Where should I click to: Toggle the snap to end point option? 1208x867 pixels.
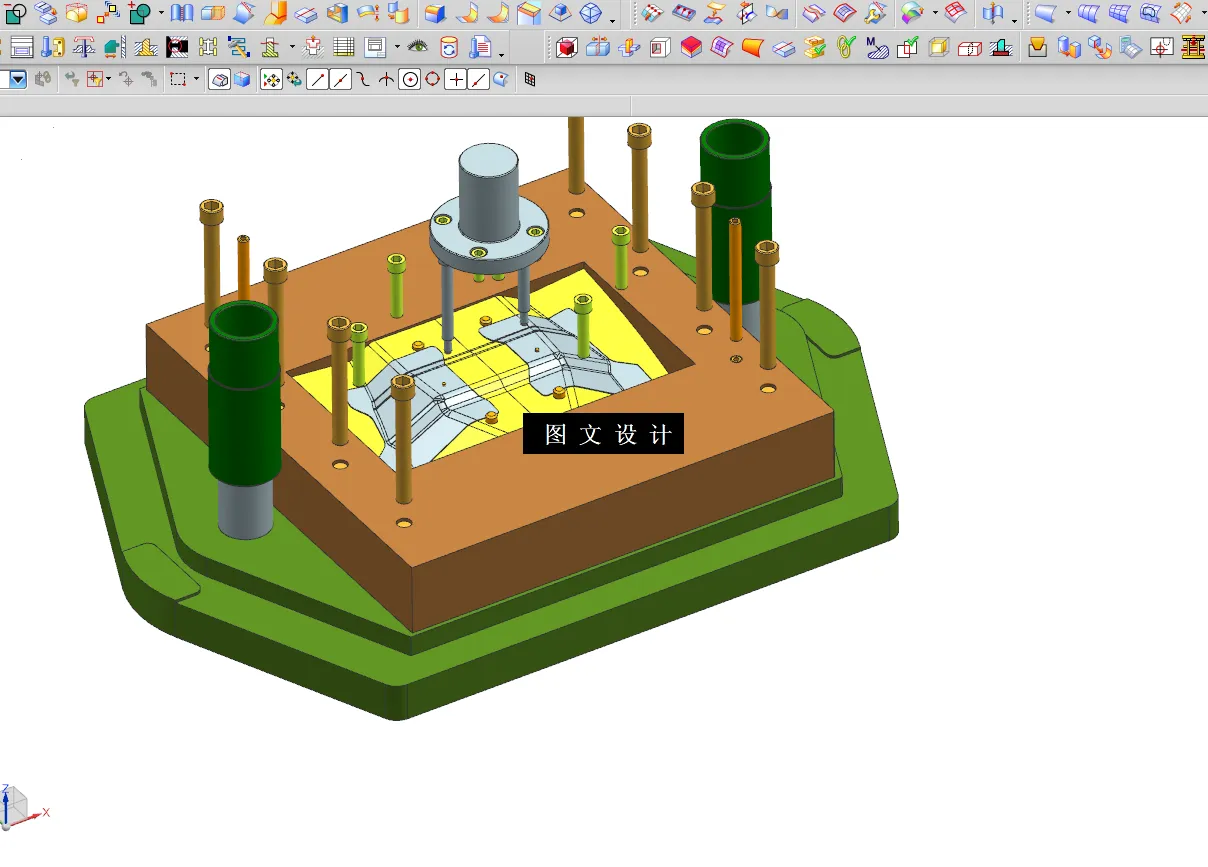(x=318, y=80)
